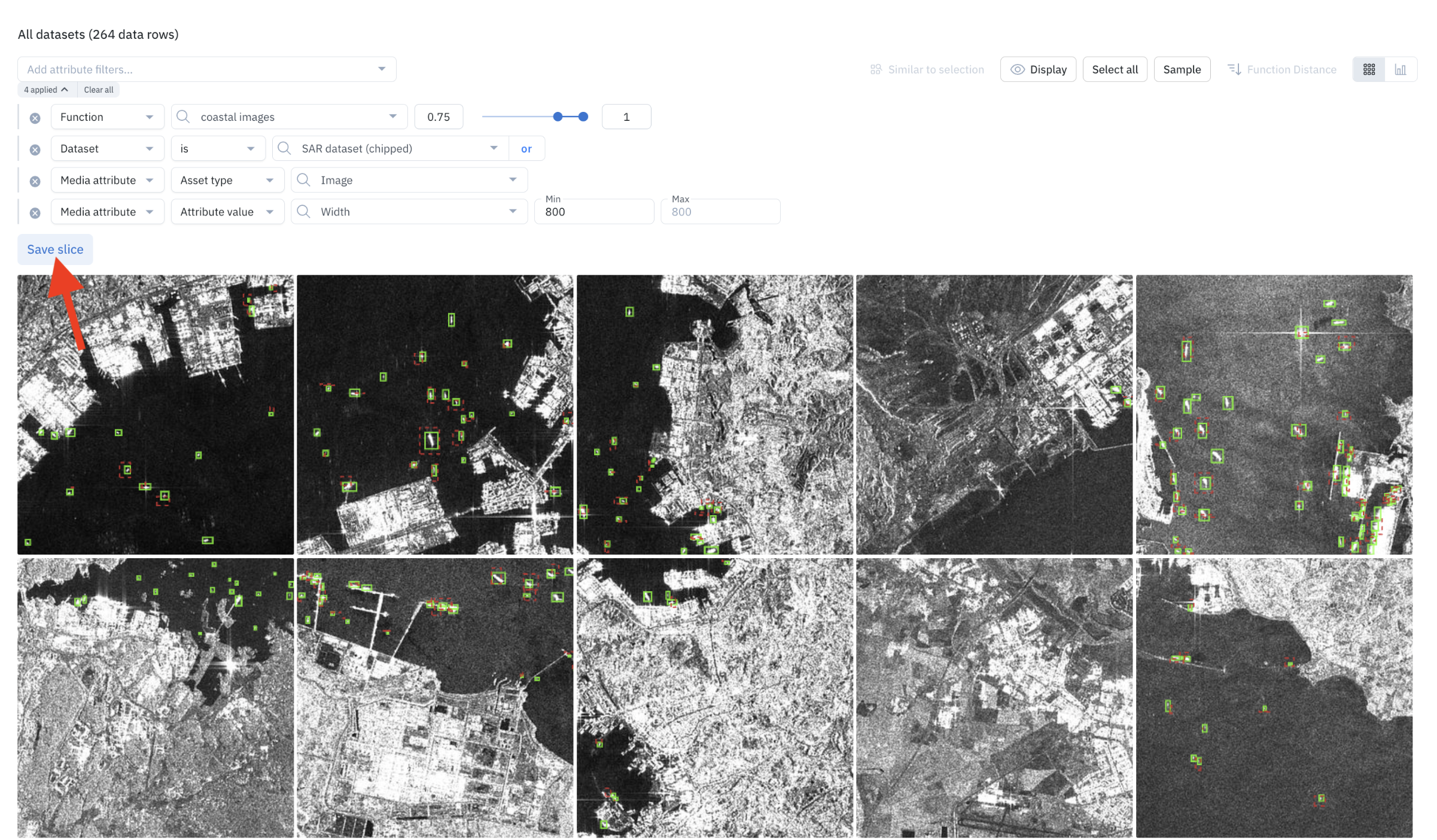Image resolution: width=1437 pixels, height=840 pixels.
Task: Click the Save slice button
Action: 55,249
